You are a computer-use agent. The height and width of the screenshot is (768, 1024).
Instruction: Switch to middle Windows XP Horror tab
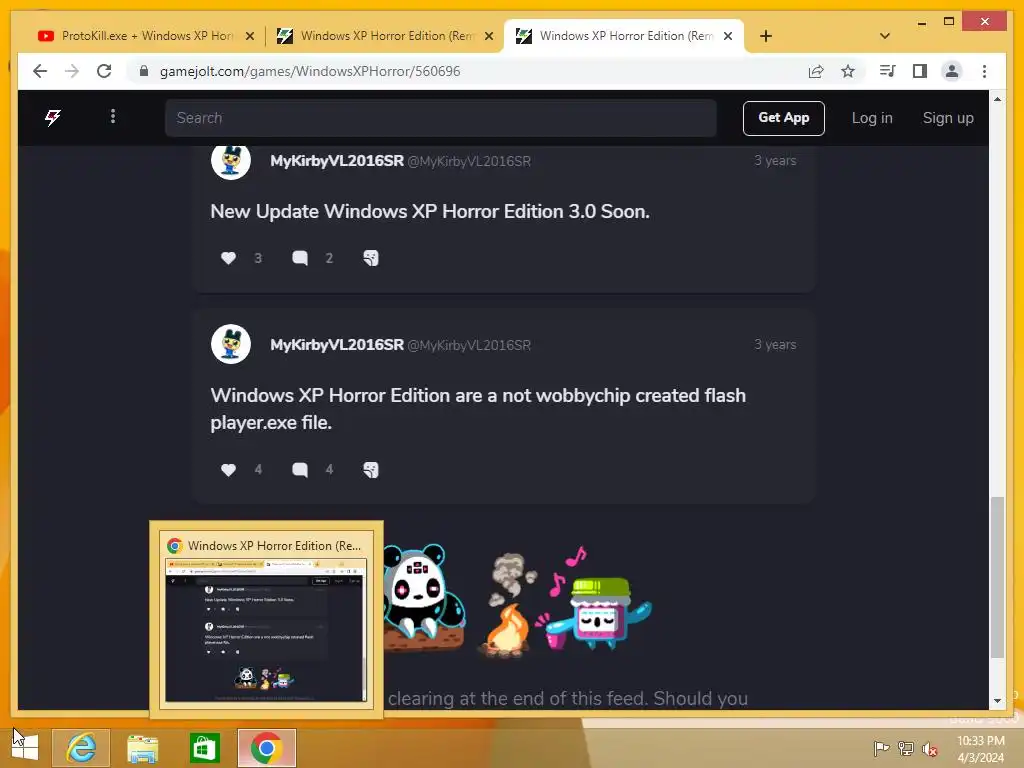coord(385,36)
